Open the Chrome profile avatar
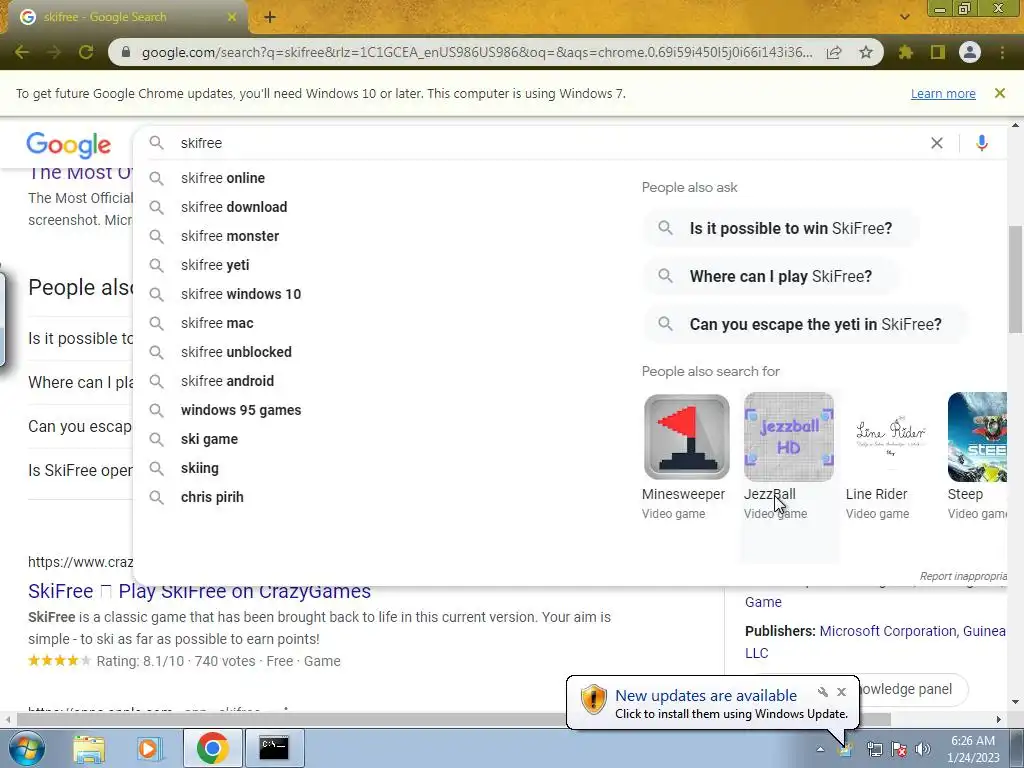 pyautogui.click(x=970, y=52)
